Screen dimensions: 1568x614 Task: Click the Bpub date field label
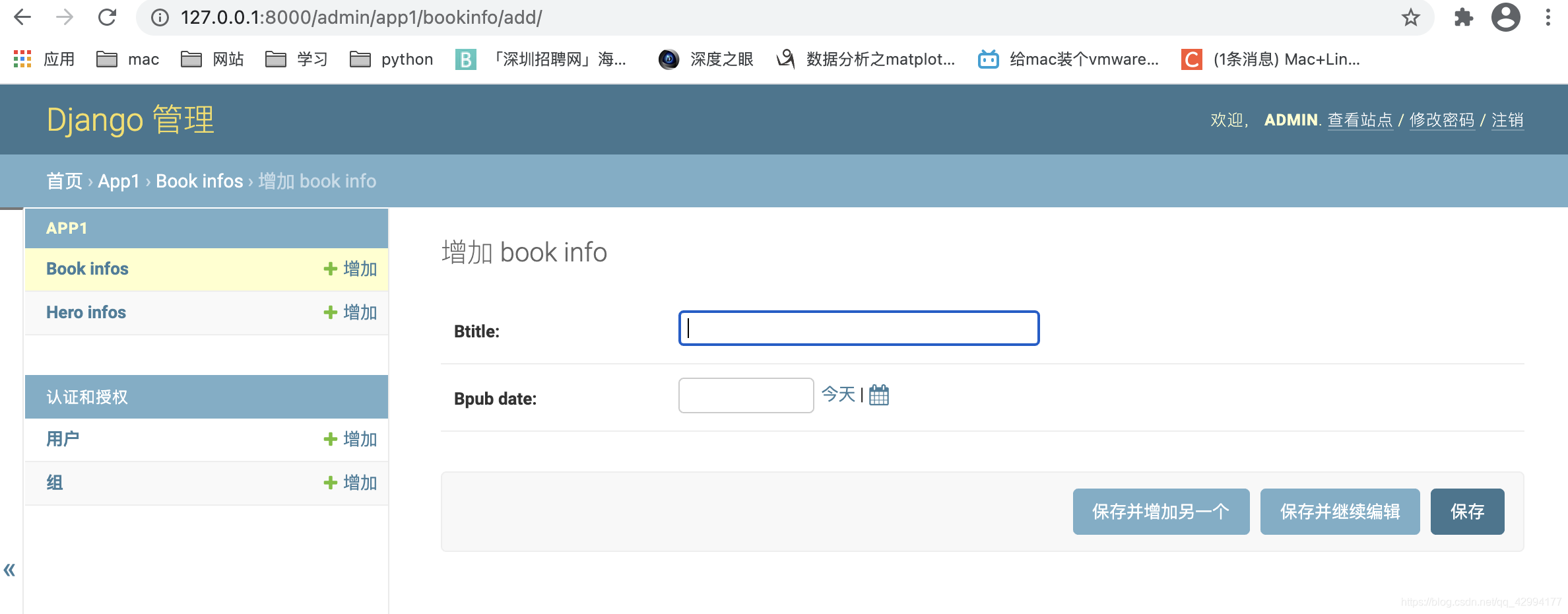tap(495, 399)
